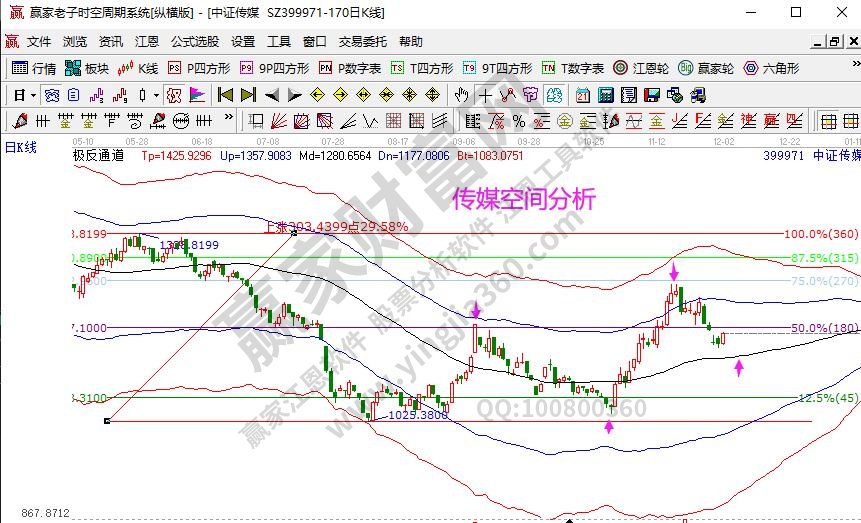Click the floppy disk save icon
Image resolution: width=861 pixels, height=523 pixels.
[x=649, y=95]
